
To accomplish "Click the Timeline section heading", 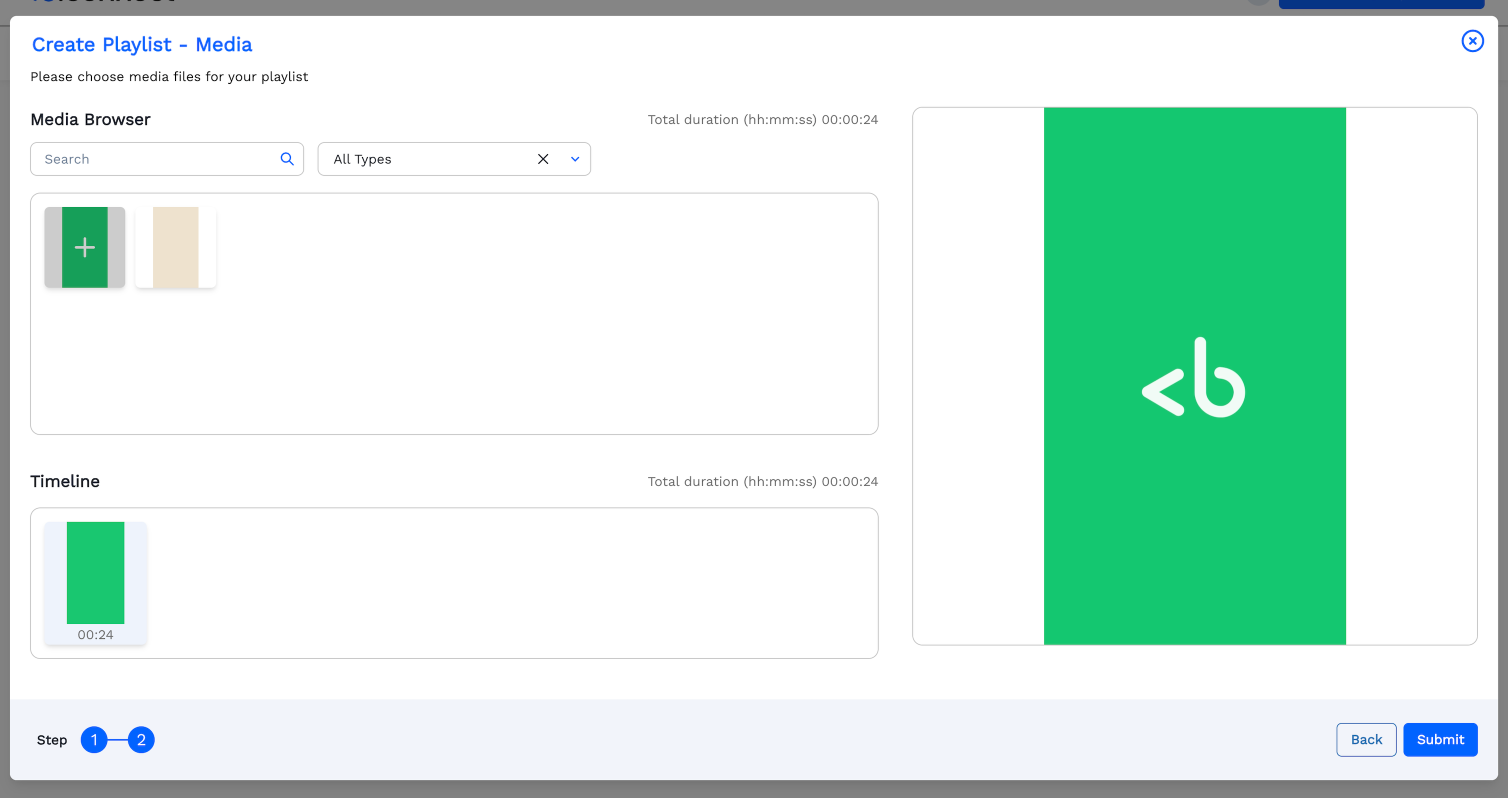I will [x=65, y=482].
